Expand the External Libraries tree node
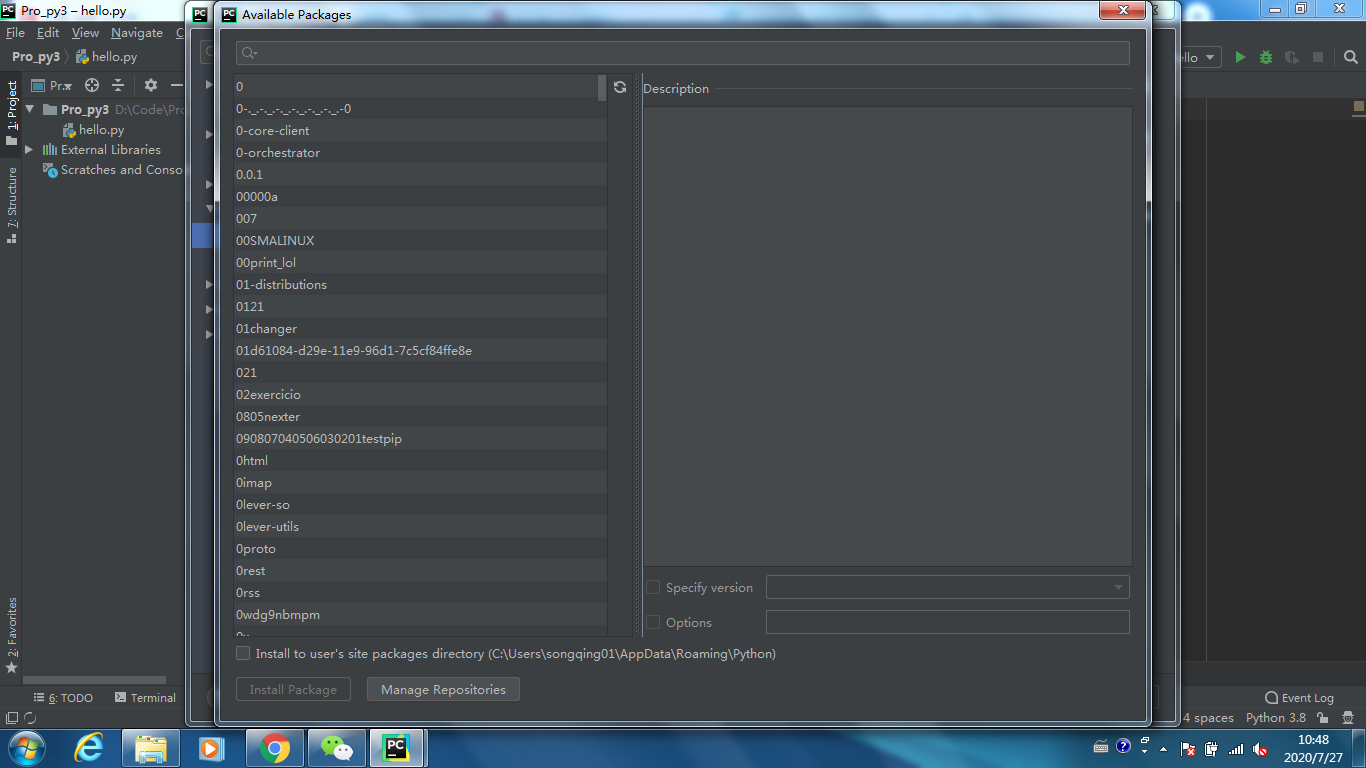This screenshot has width=1366, height=768. (29, 150)
